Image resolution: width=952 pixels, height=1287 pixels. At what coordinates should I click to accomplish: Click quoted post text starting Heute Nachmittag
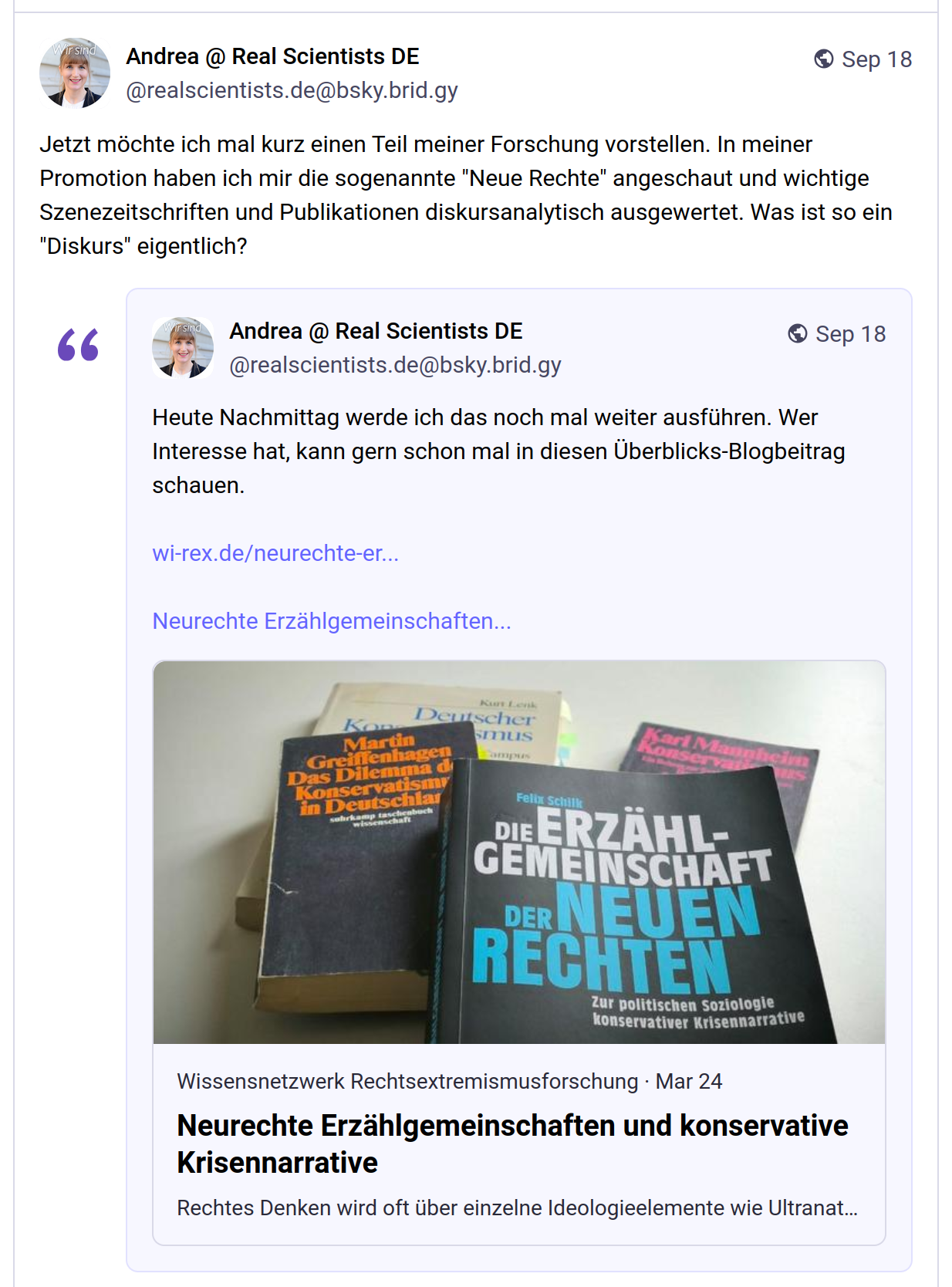pos(498,451)
